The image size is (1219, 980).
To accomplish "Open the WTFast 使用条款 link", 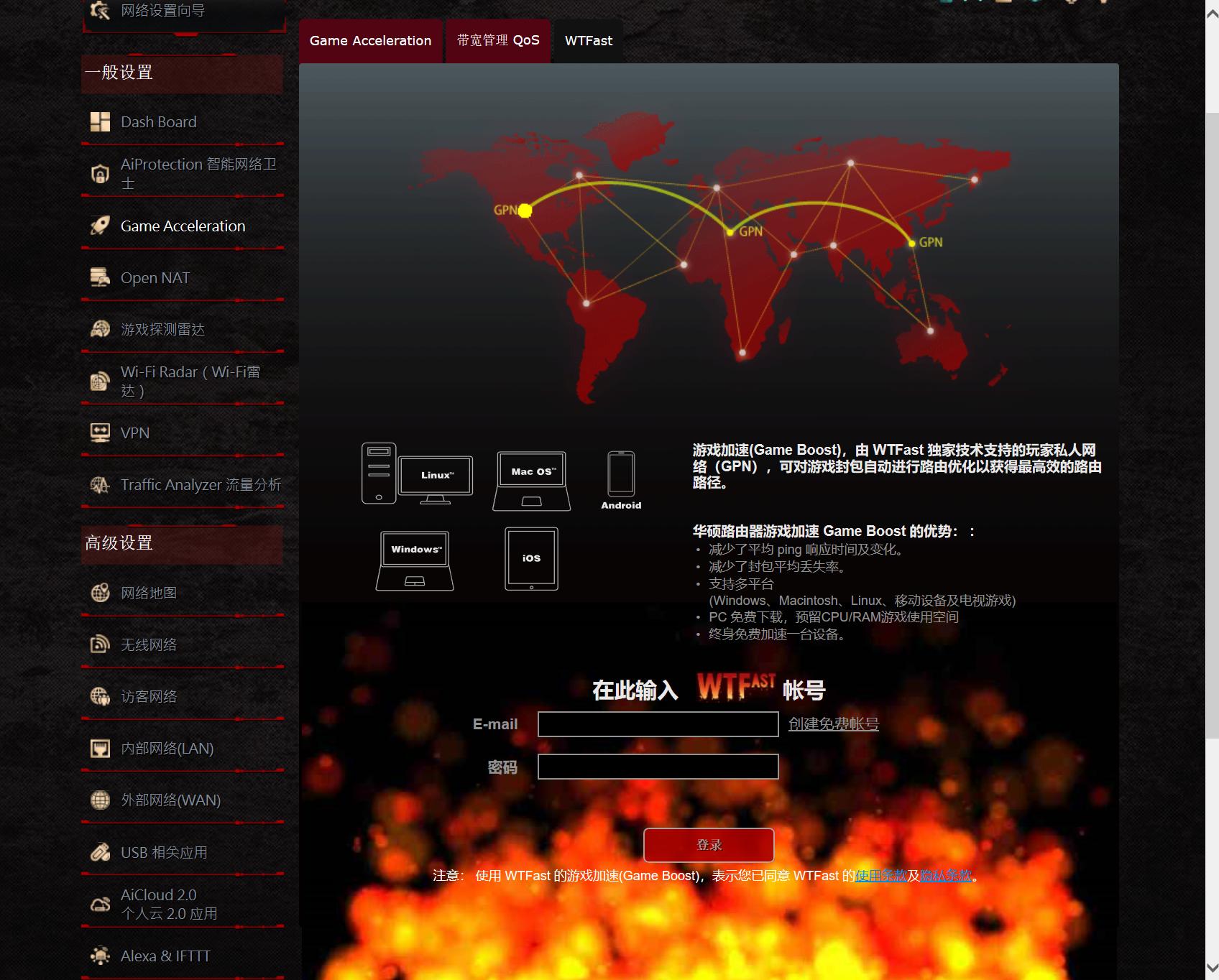I will point(881,876).
